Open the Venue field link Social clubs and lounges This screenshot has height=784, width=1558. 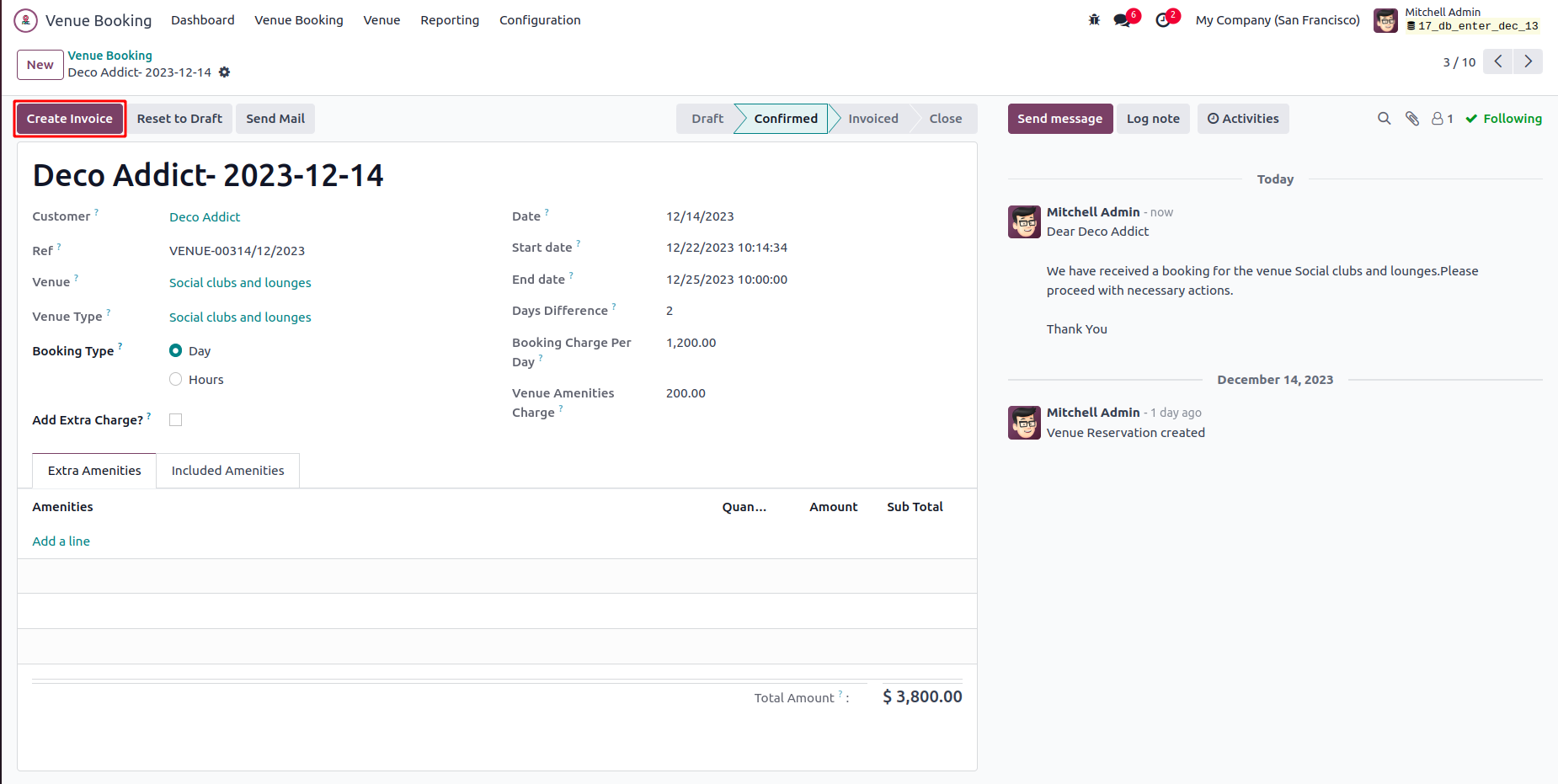pyautogui.click(x=240, y=283)
